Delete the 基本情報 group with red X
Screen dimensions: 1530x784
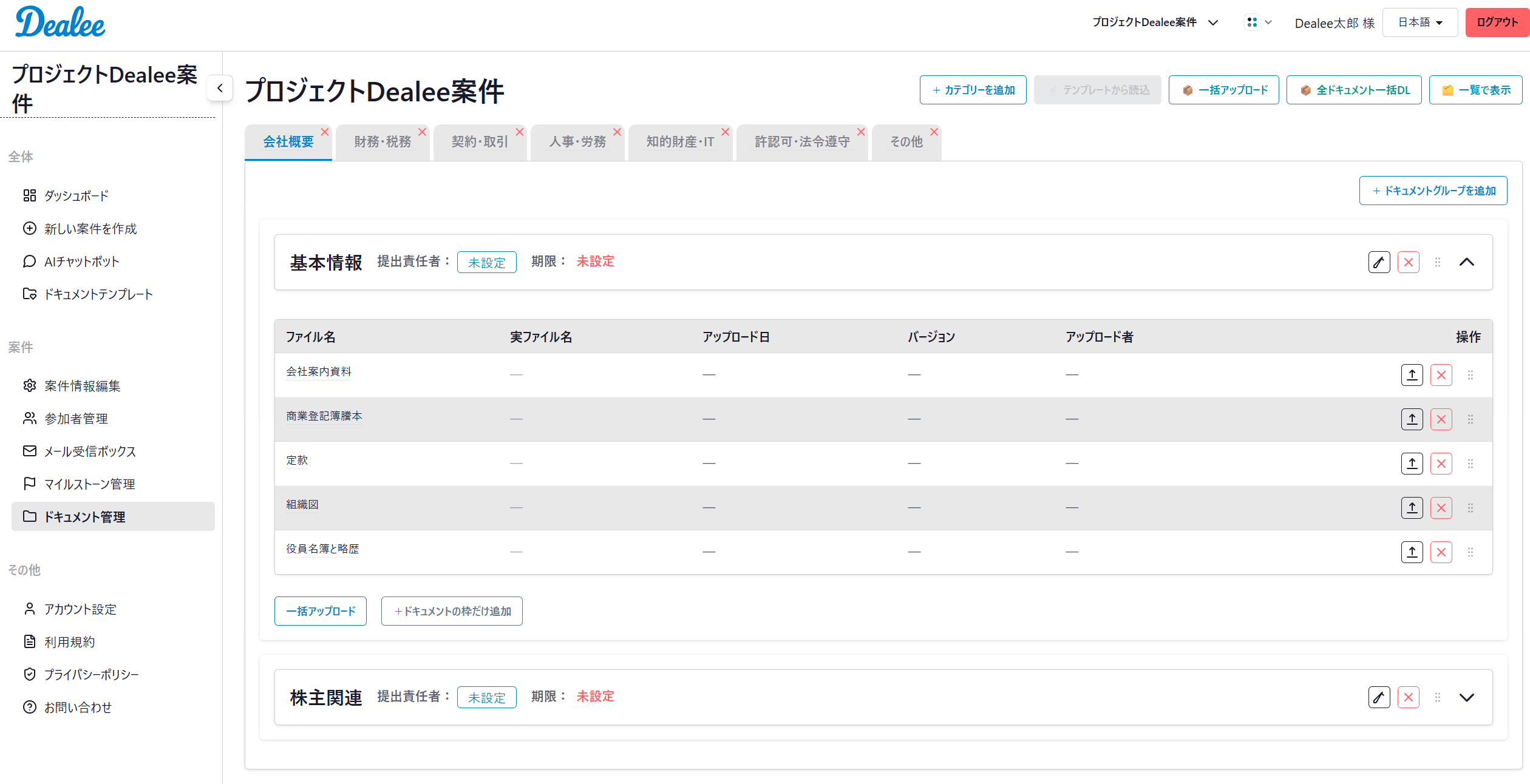tap(1409, 262)
